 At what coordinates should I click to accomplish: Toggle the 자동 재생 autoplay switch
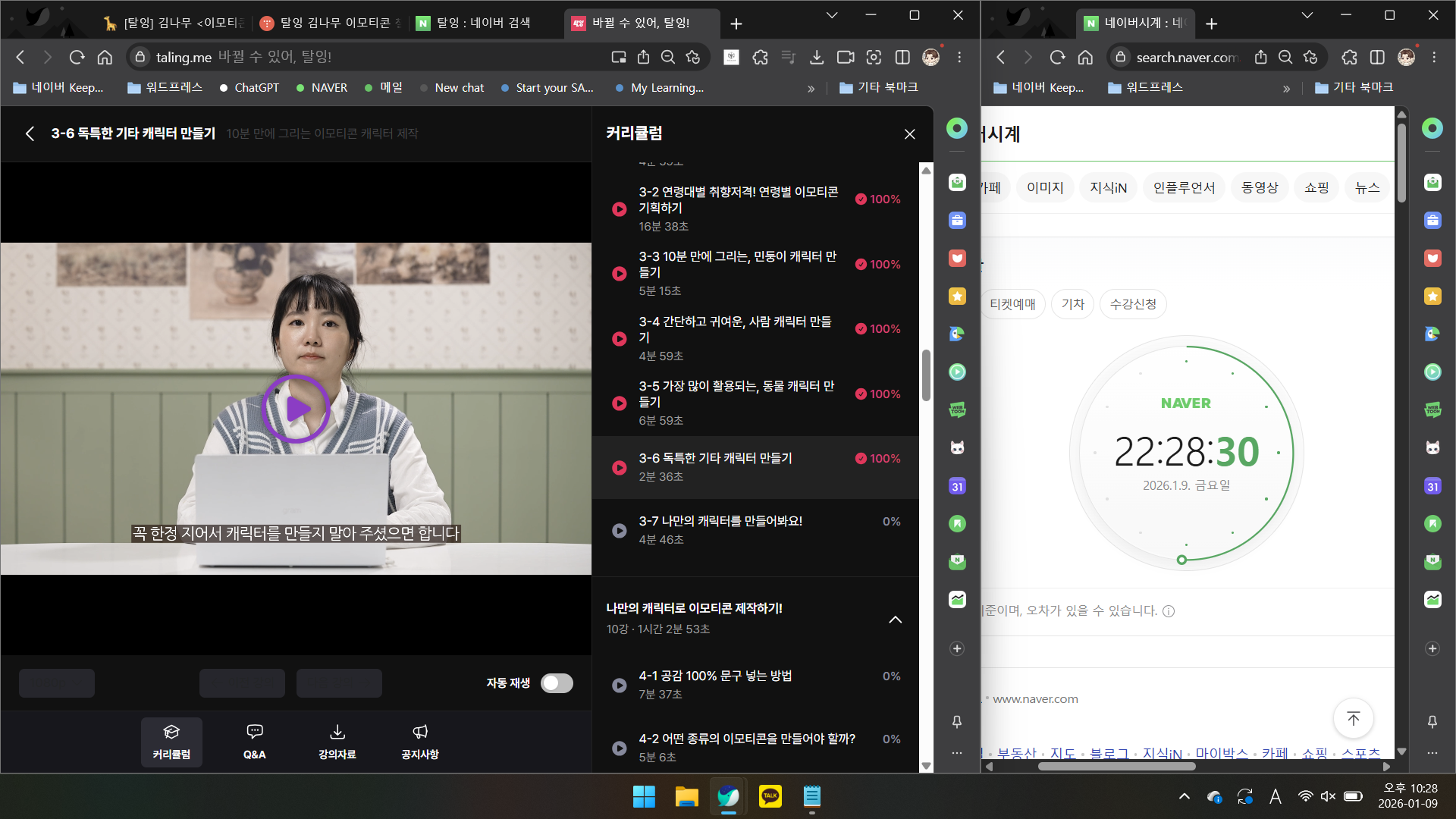click(x=557, y=683)
